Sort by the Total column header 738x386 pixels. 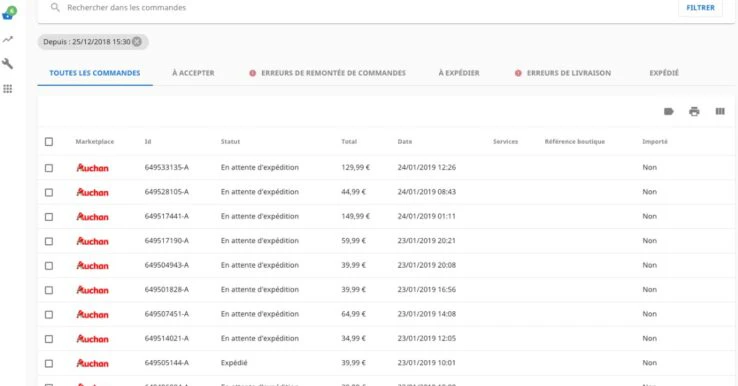[x=349, y=142]
